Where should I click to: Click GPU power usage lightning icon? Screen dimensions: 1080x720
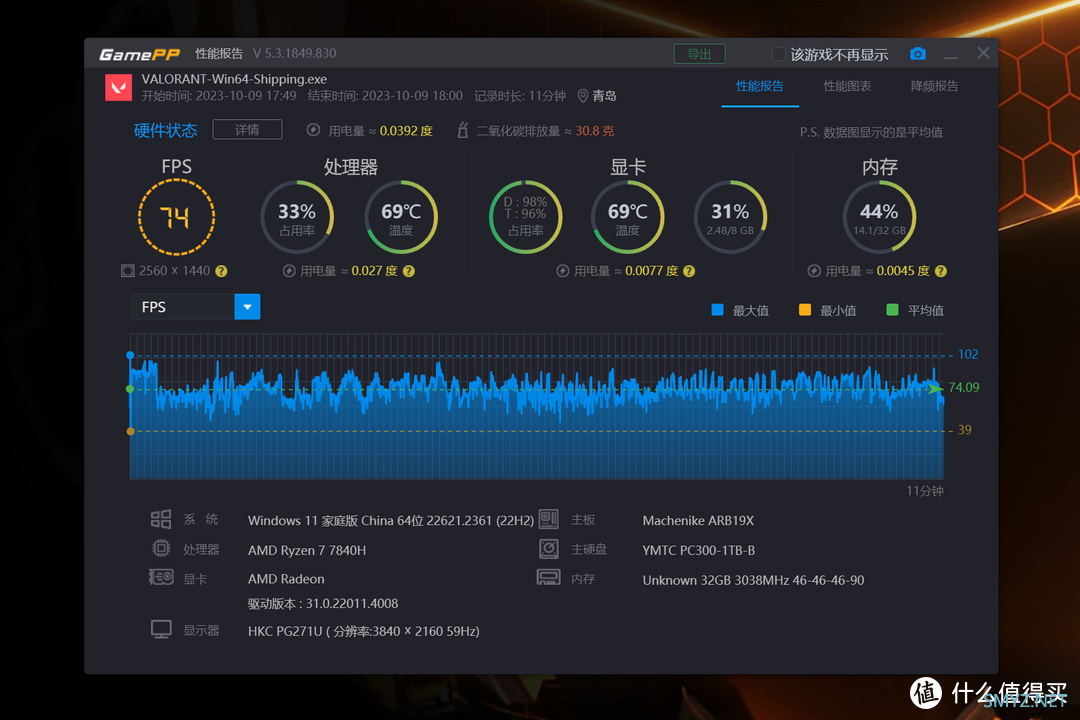click(x=563, y=271)
